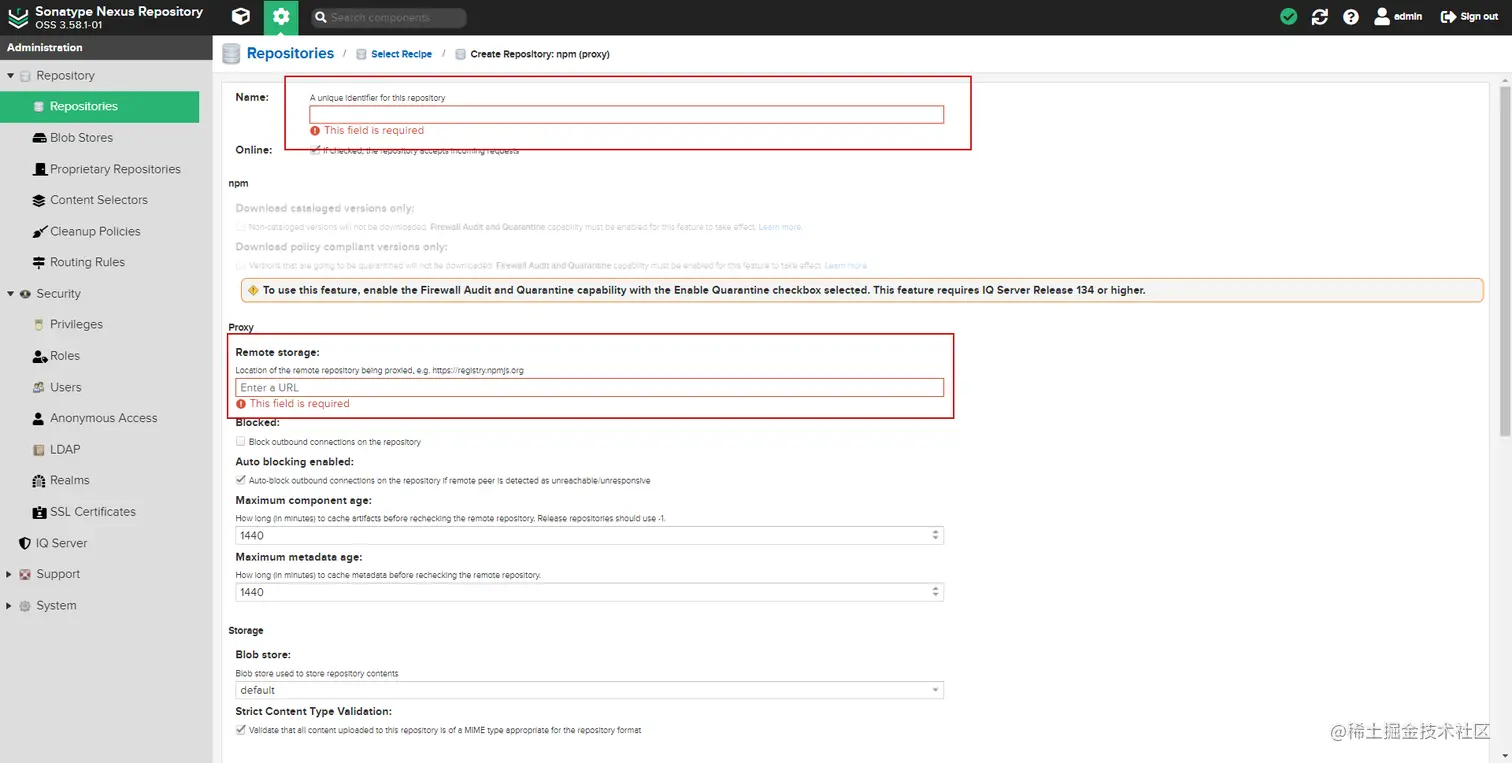Click the Anonymous Access person icon
The height and width of the screenshot is (763, 1512).
[39, 418]
